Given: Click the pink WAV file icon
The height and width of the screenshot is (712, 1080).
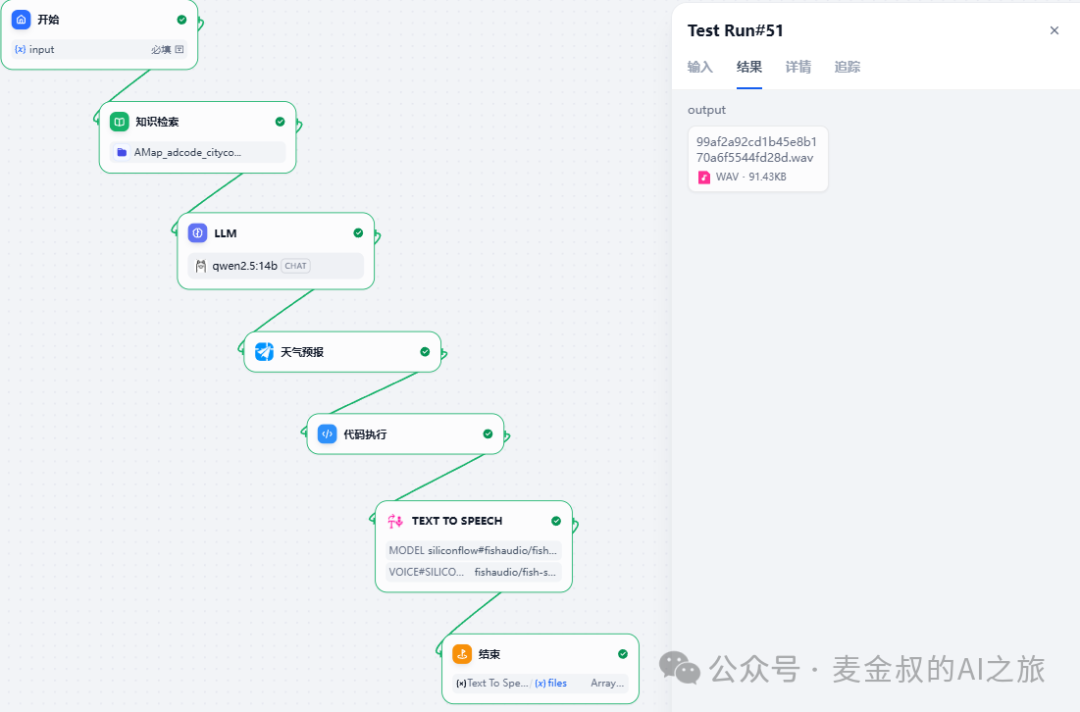Looking at the screenshot, I should (704, 177).
